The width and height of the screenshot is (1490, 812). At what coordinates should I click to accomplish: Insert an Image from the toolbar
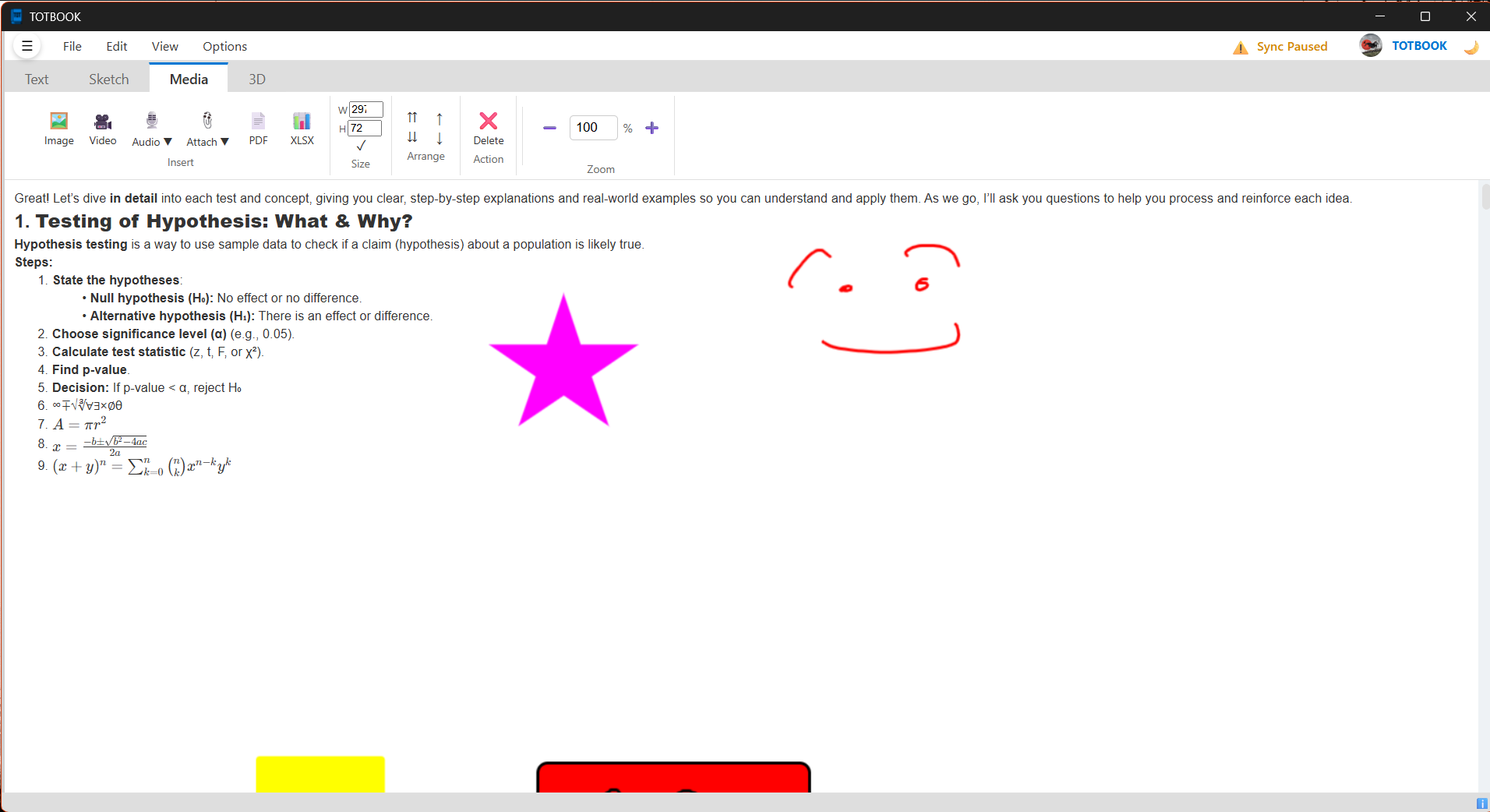58,129
